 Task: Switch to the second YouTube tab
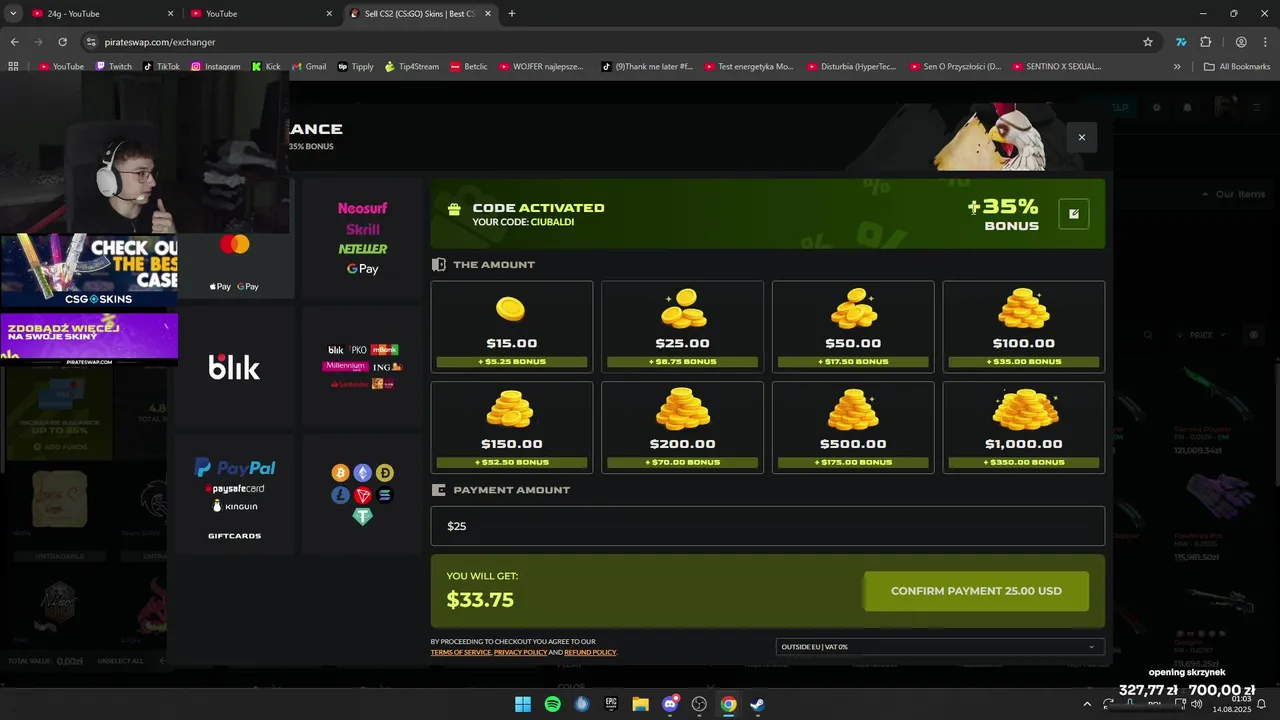pos(261,14)
